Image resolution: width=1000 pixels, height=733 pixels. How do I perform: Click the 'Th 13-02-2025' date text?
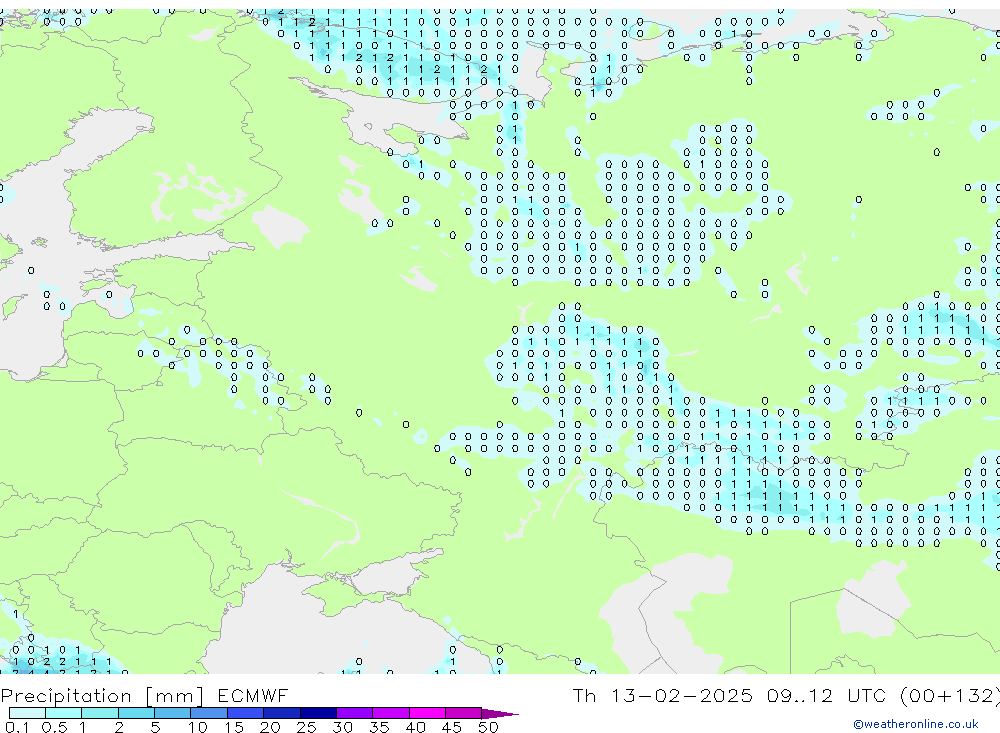662,695
